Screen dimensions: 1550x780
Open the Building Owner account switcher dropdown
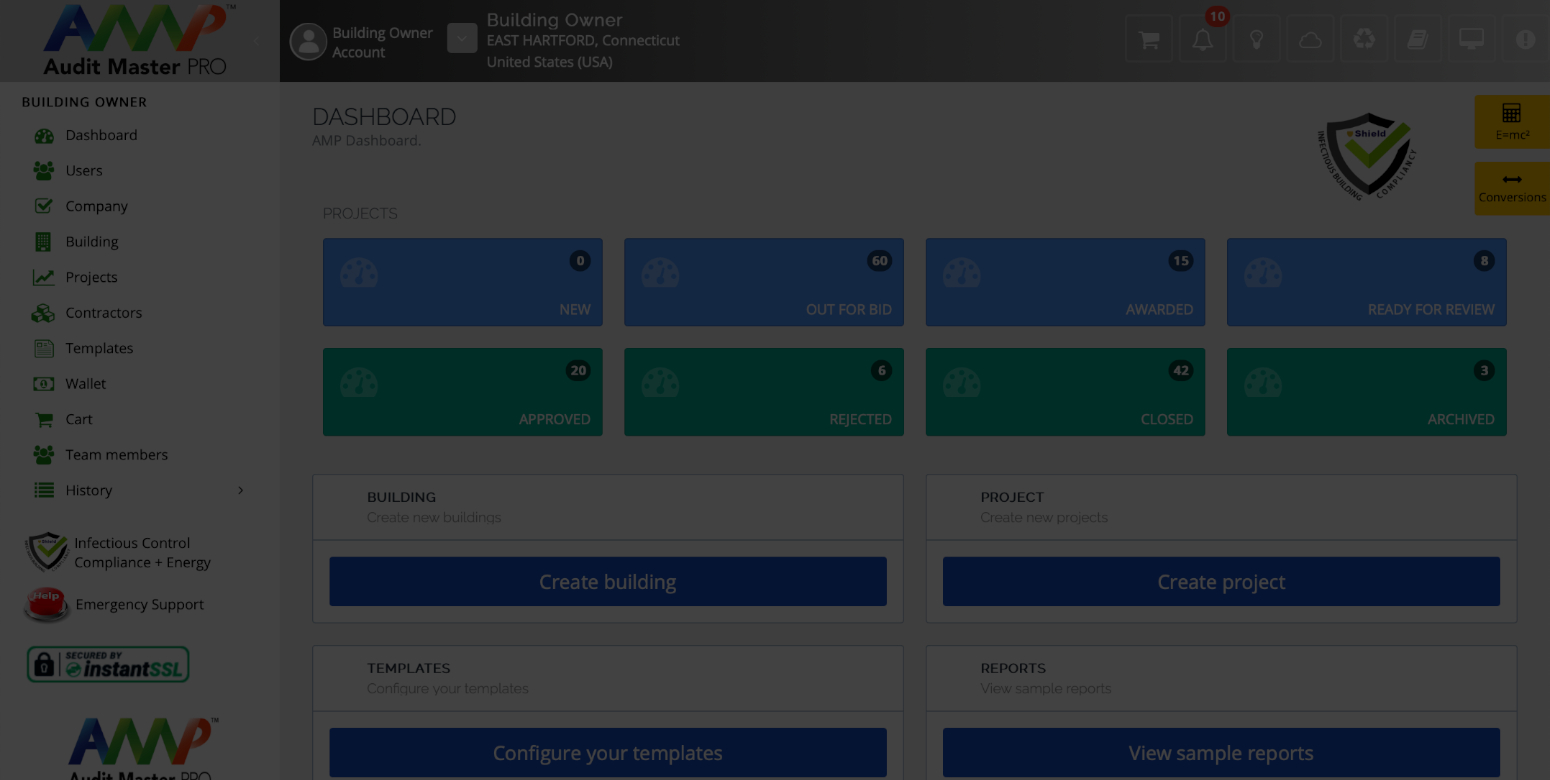(x=462, y=39)
